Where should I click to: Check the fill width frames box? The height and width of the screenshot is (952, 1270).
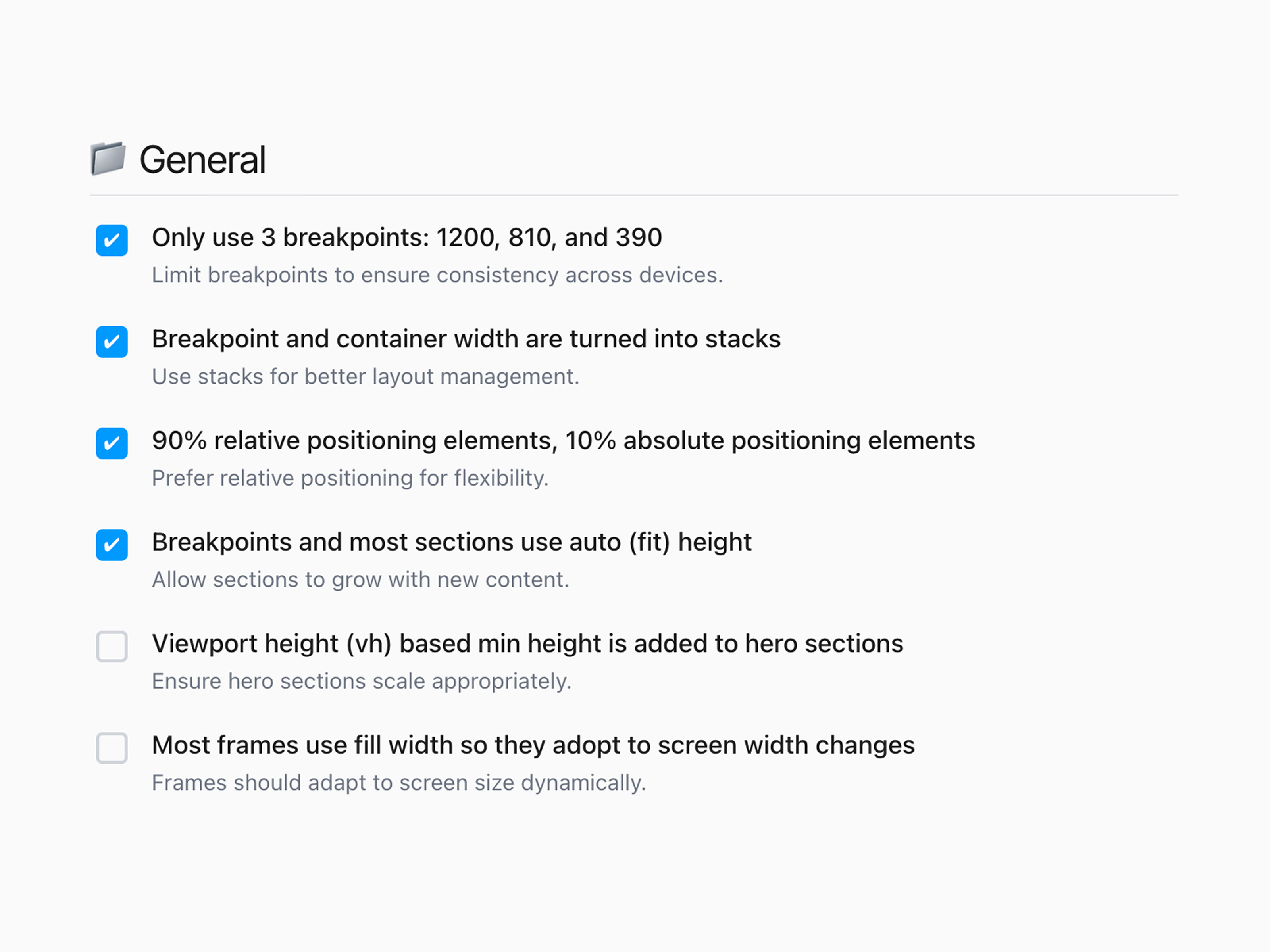point(112,748)
